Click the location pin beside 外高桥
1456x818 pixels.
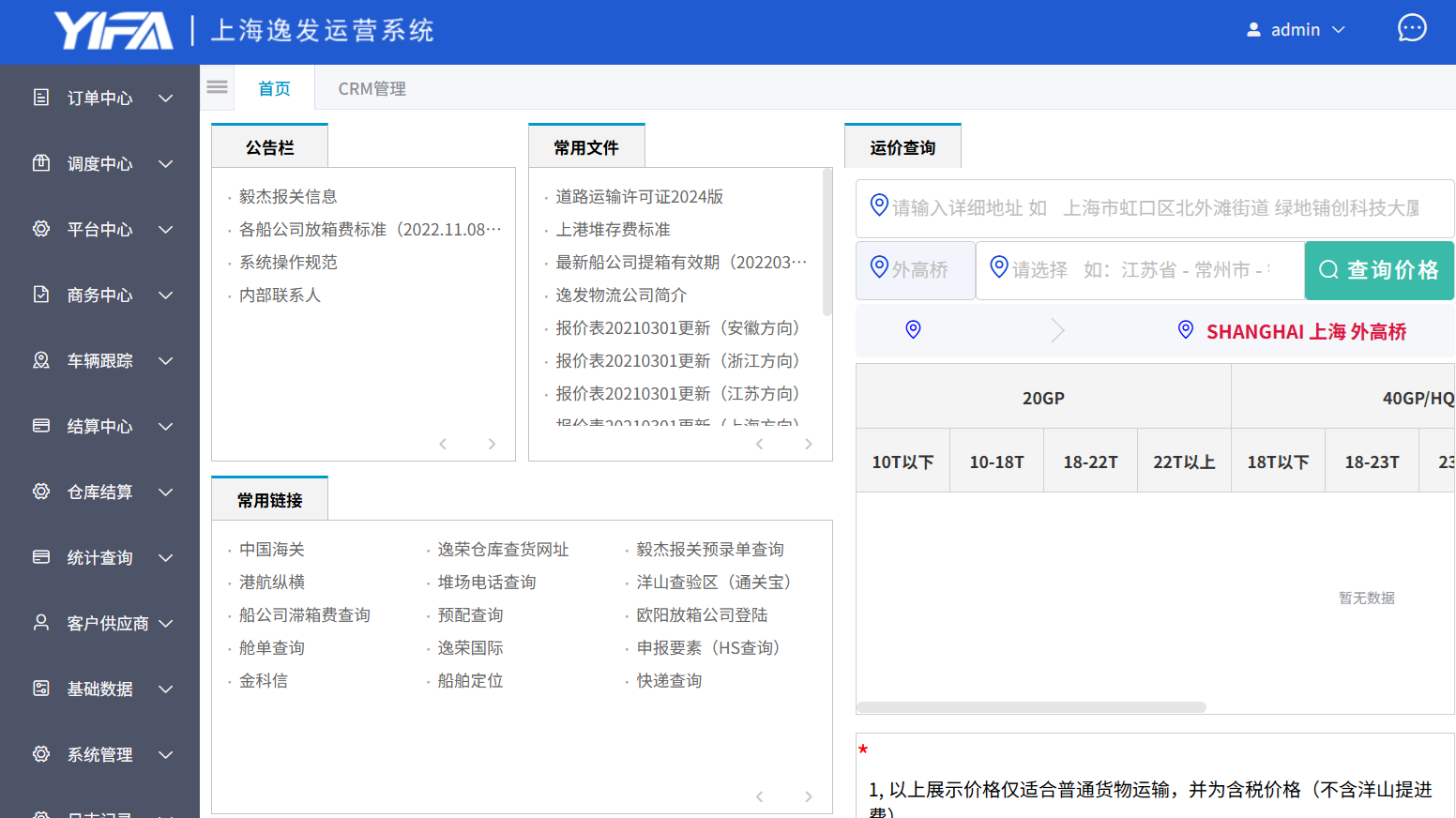click(879, 267)
